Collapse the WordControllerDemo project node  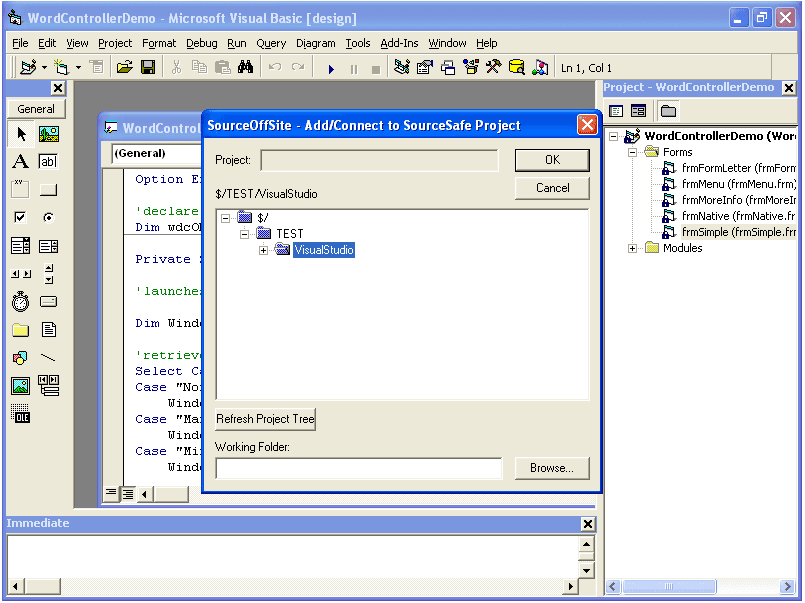614,137
